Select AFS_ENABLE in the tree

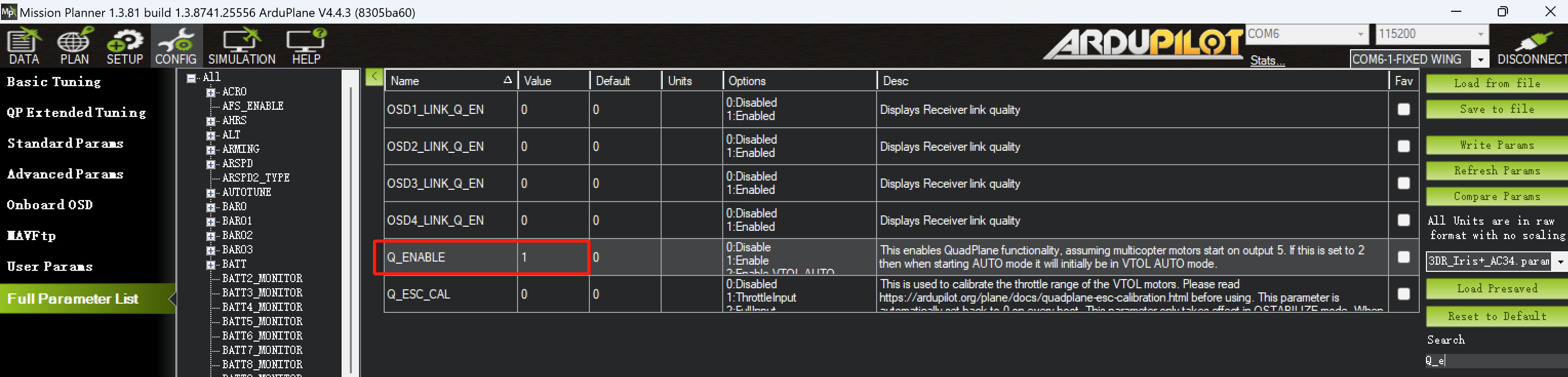click(x=252, y=106)
